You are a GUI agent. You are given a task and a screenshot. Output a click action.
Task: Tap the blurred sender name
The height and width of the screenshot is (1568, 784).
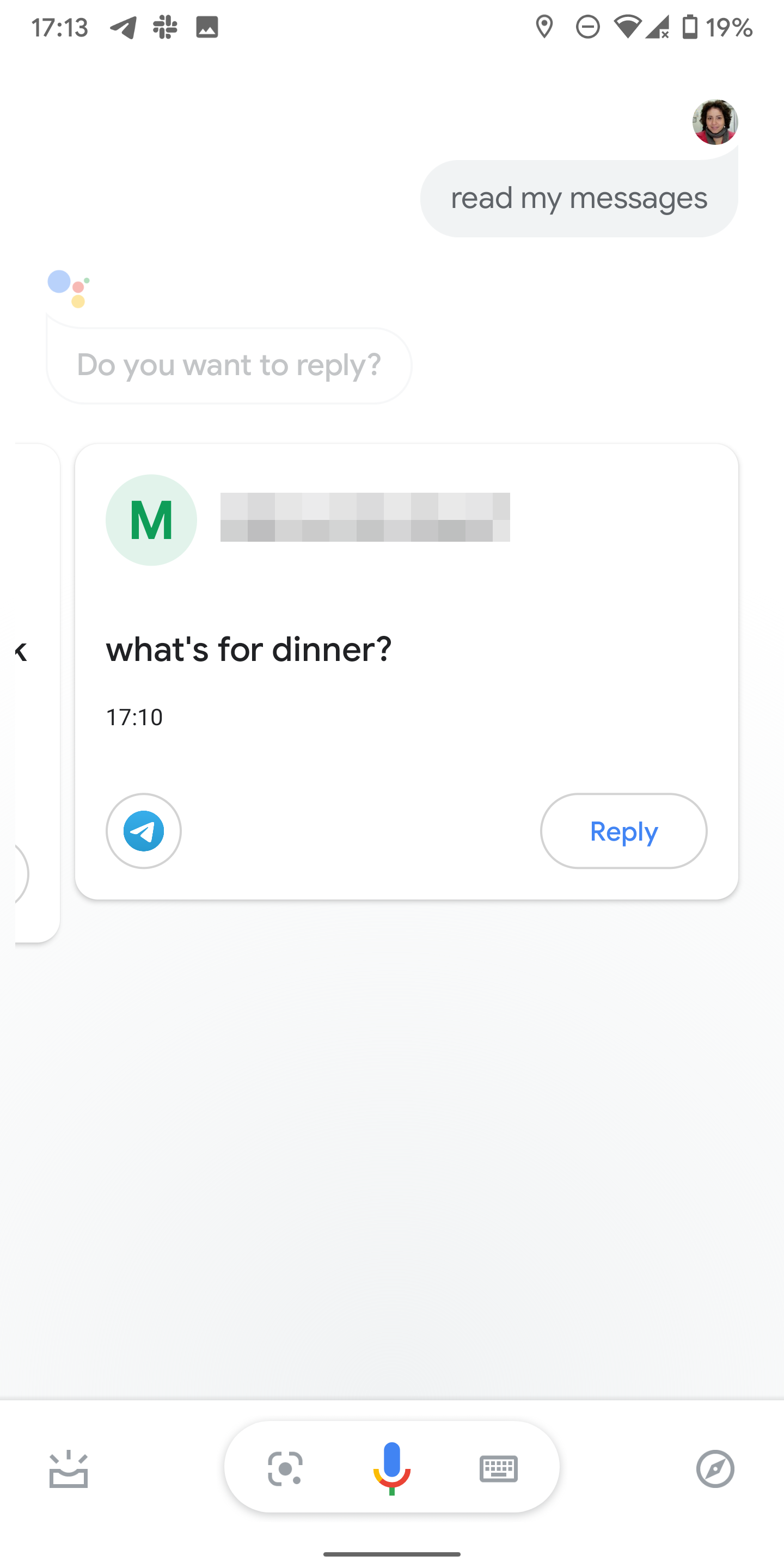[365, 517]
